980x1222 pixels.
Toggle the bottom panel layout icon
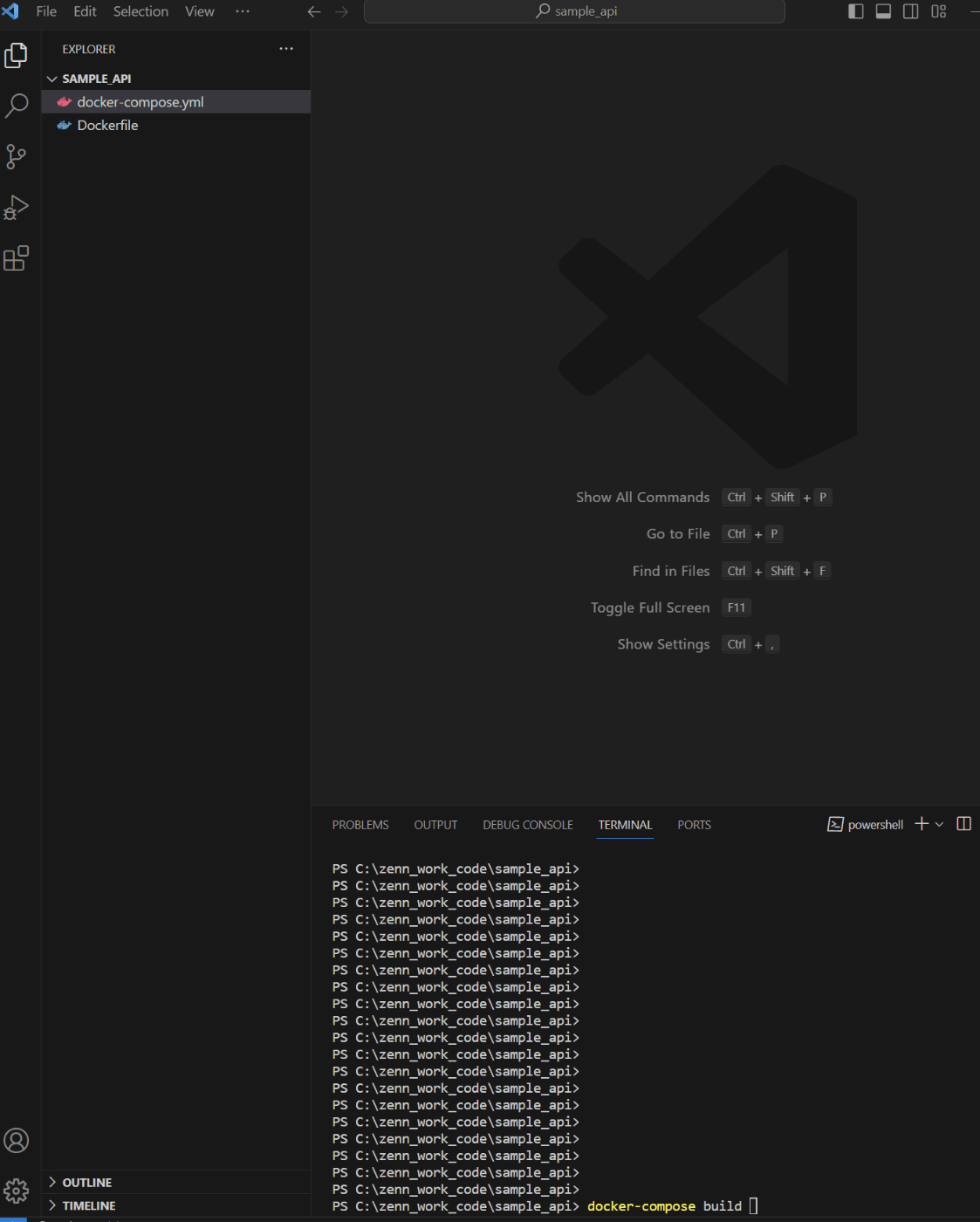click(x=883, y=11)
